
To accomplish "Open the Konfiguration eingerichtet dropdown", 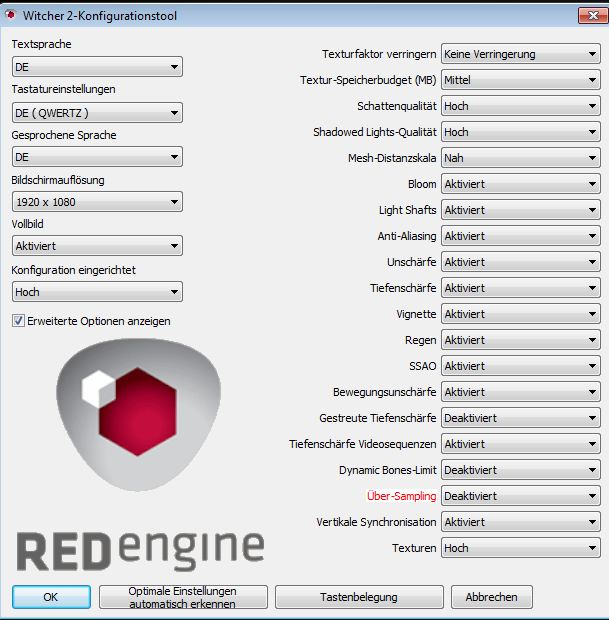I will click(x=97, y=291).
